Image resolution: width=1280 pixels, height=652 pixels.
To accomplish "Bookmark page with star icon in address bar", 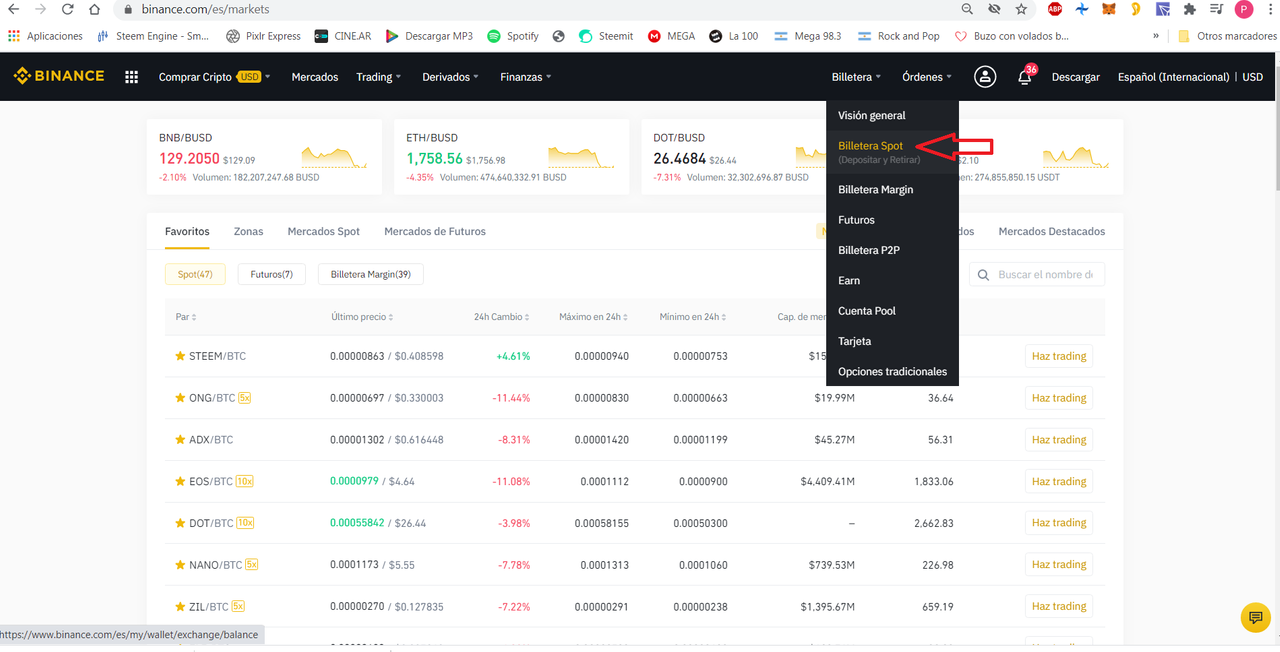I will click(1021, 9).
